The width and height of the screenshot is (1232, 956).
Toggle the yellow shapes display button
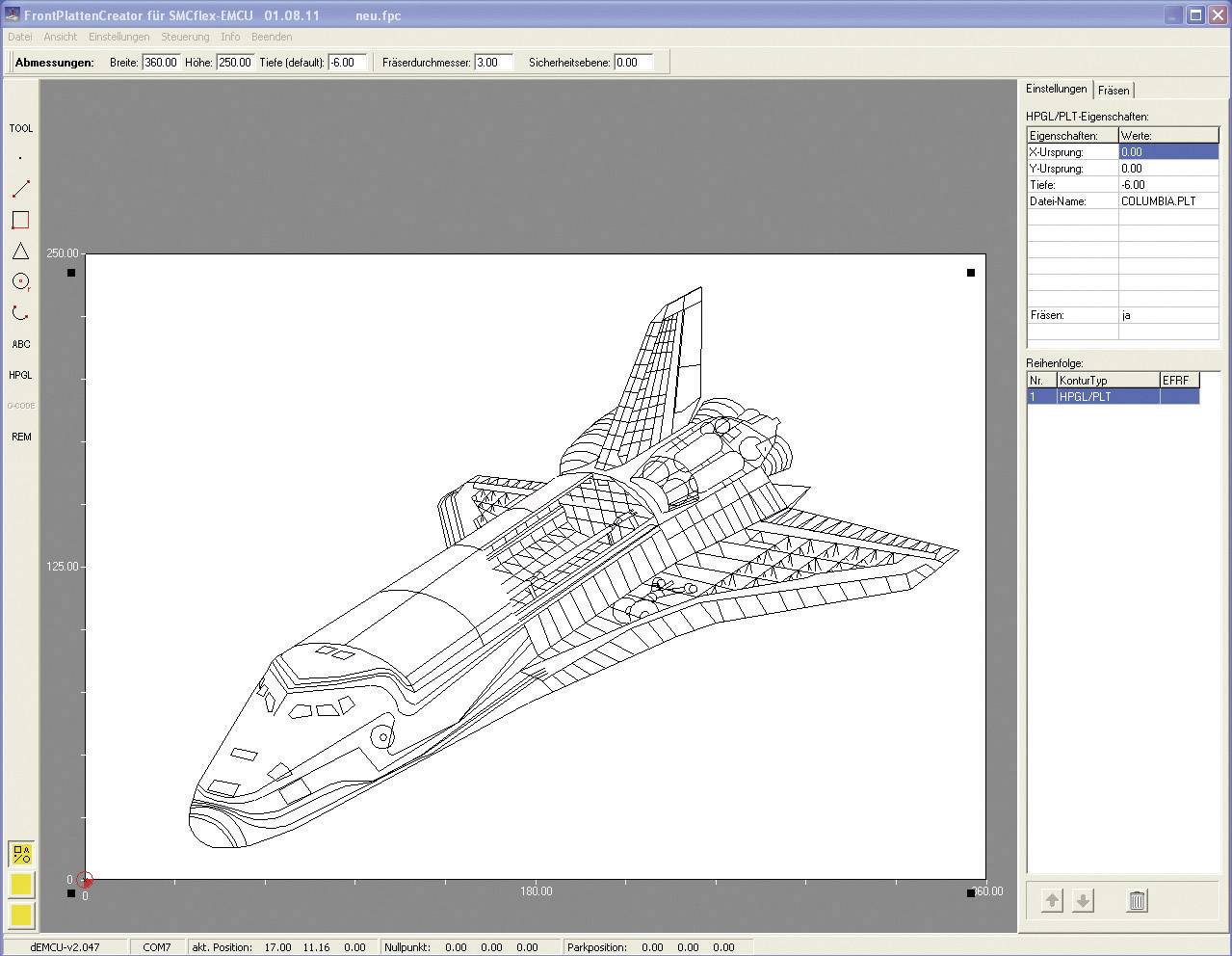pyautogui.click(x=21, y=854)
